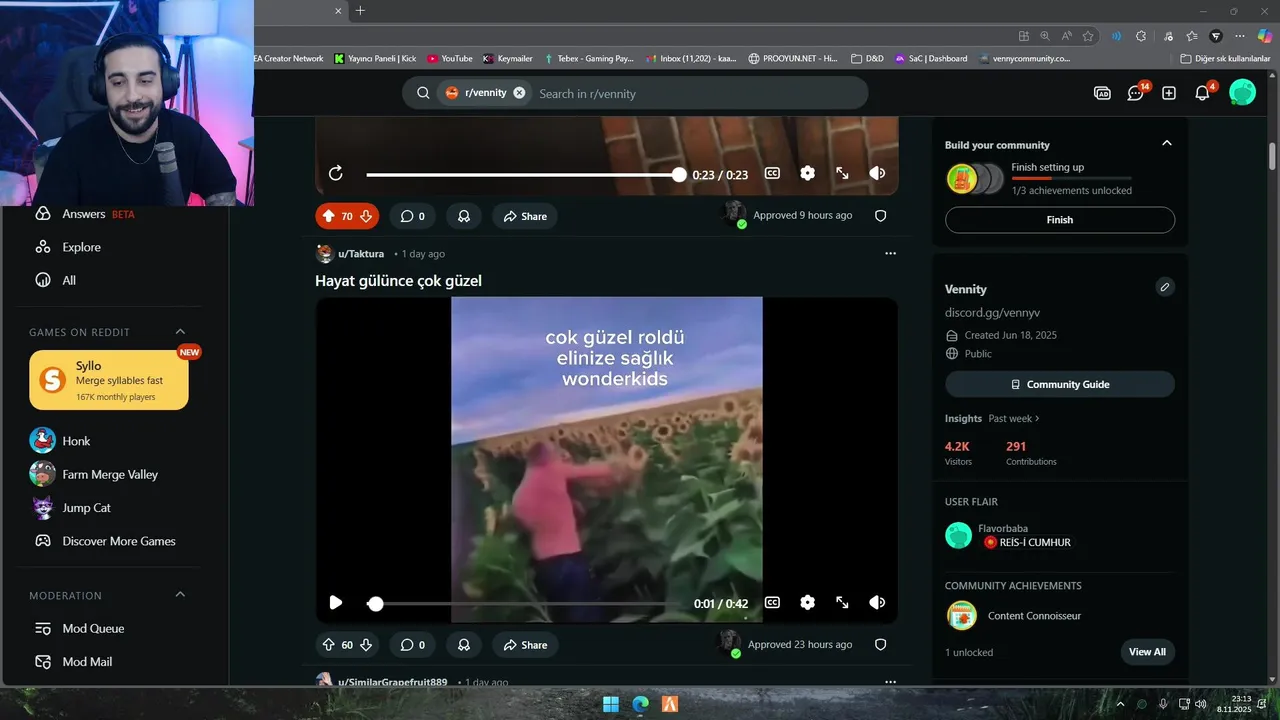
Task: Open the Content Connoisseur achievement badge
Action: [x=962, y=615]
